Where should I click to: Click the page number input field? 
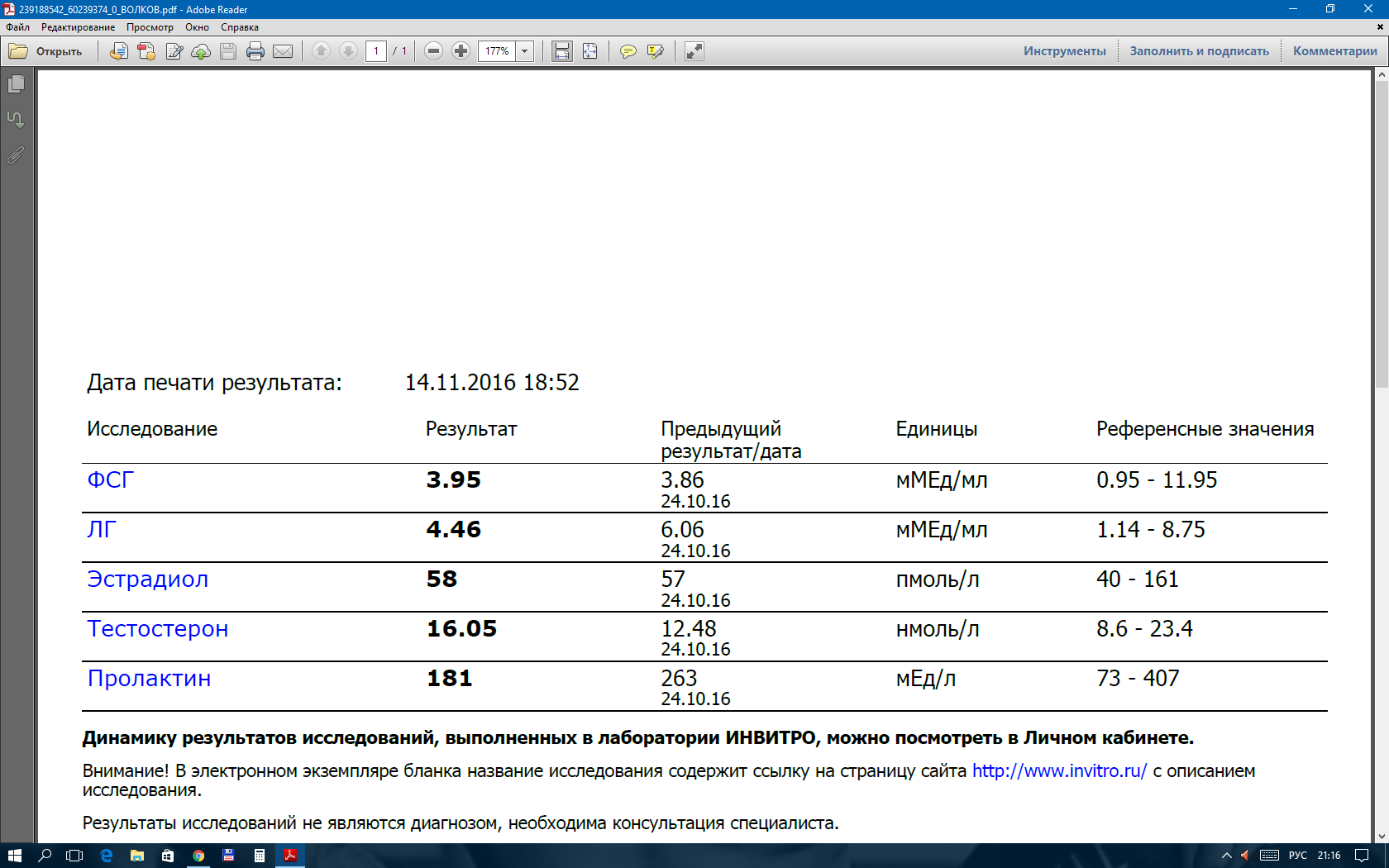tap(376, 51)
